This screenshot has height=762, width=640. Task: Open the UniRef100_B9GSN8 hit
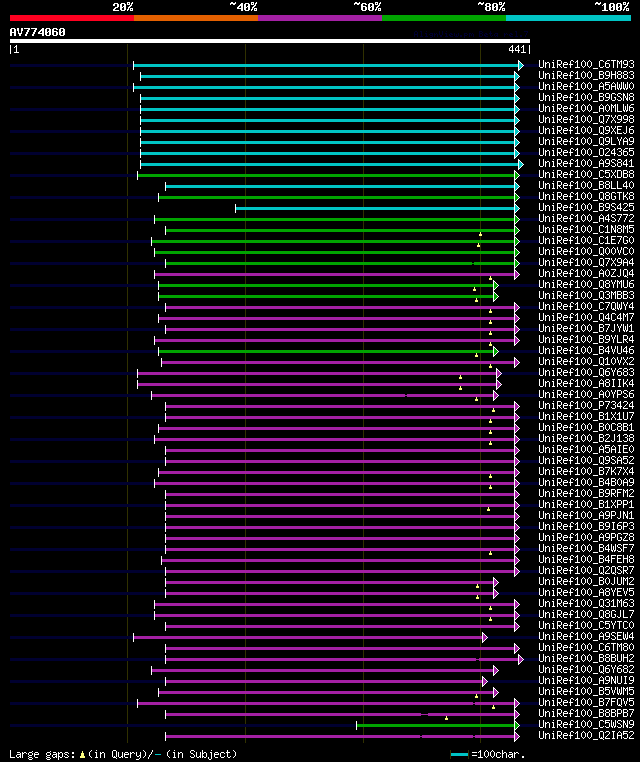click(586, 97)
